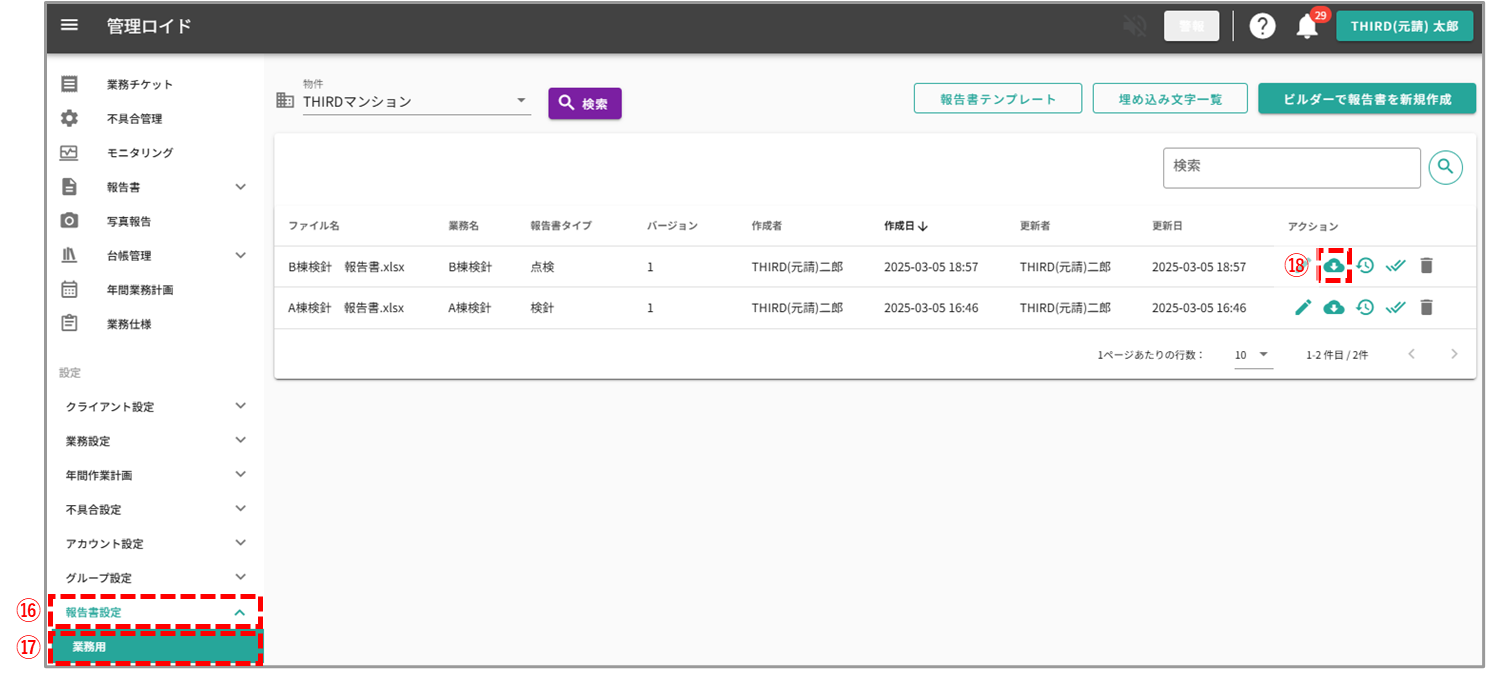Focus the 検索 text field above table
This screenshot has width=1486, height=679.
pyautogui.click(x=1292, y=168)
